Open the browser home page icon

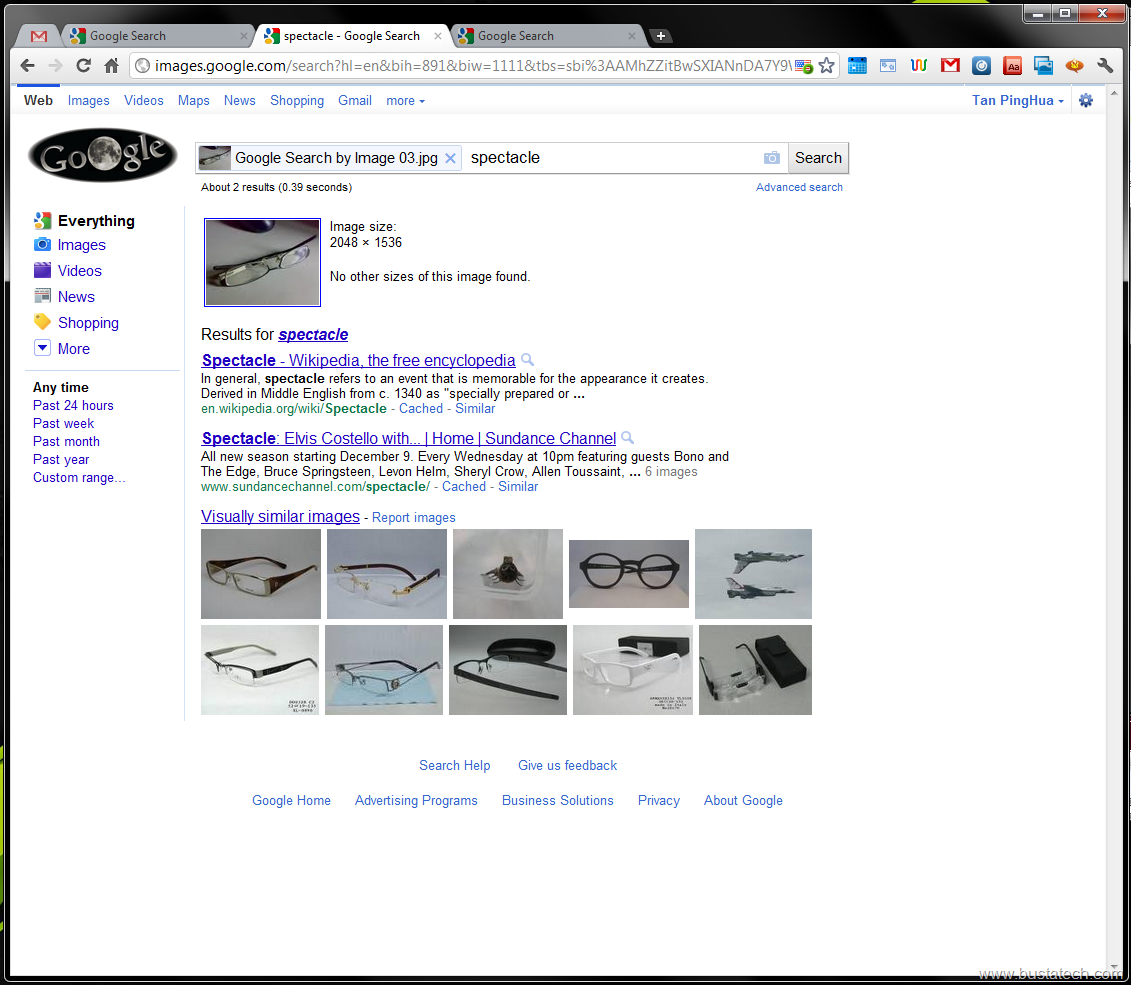click(x=111, y=66)
